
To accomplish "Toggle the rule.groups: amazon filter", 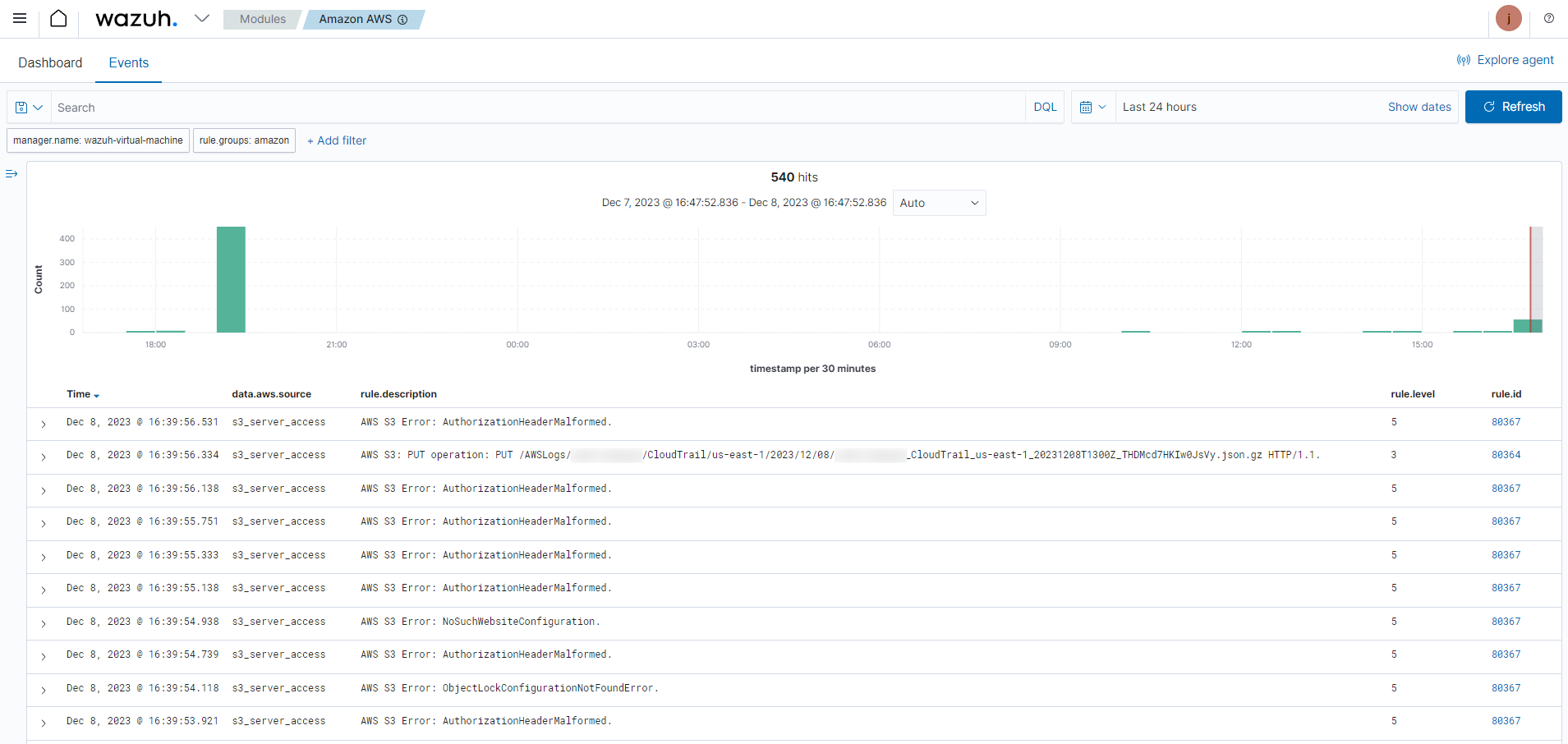I will point(244,140).
